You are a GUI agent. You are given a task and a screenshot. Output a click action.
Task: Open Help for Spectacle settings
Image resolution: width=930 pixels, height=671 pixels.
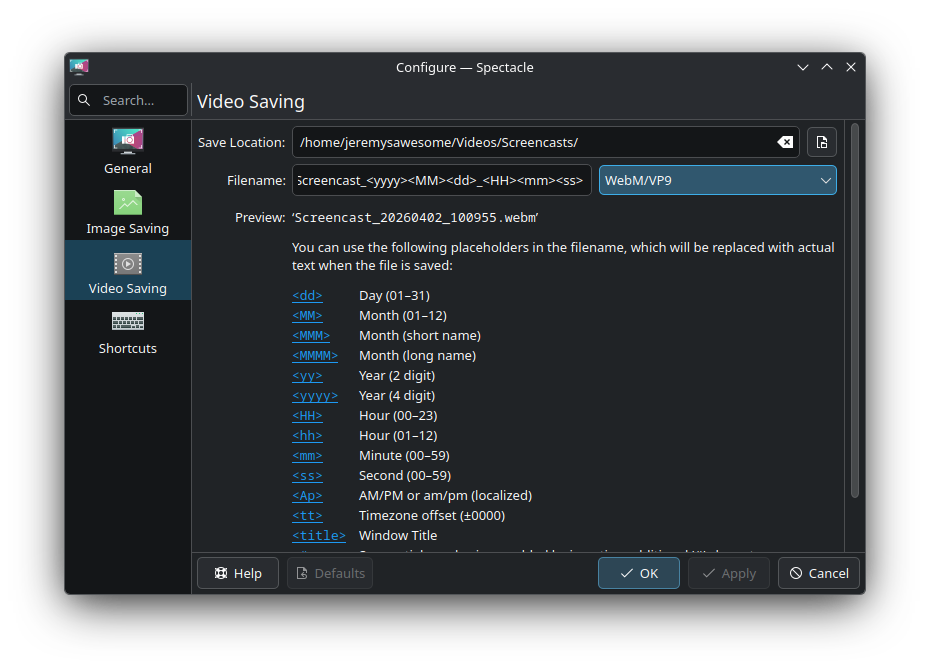[x=238, y=573]
